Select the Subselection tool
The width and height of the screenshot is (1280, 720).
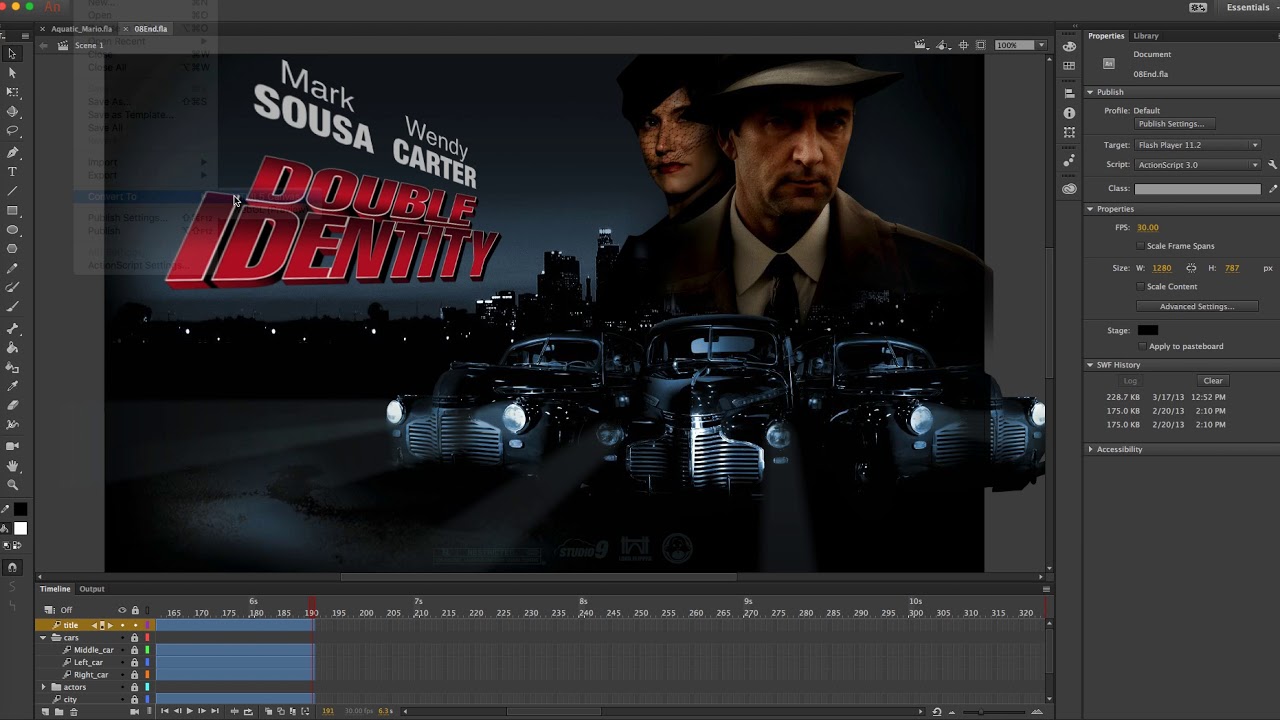[12, 73]
